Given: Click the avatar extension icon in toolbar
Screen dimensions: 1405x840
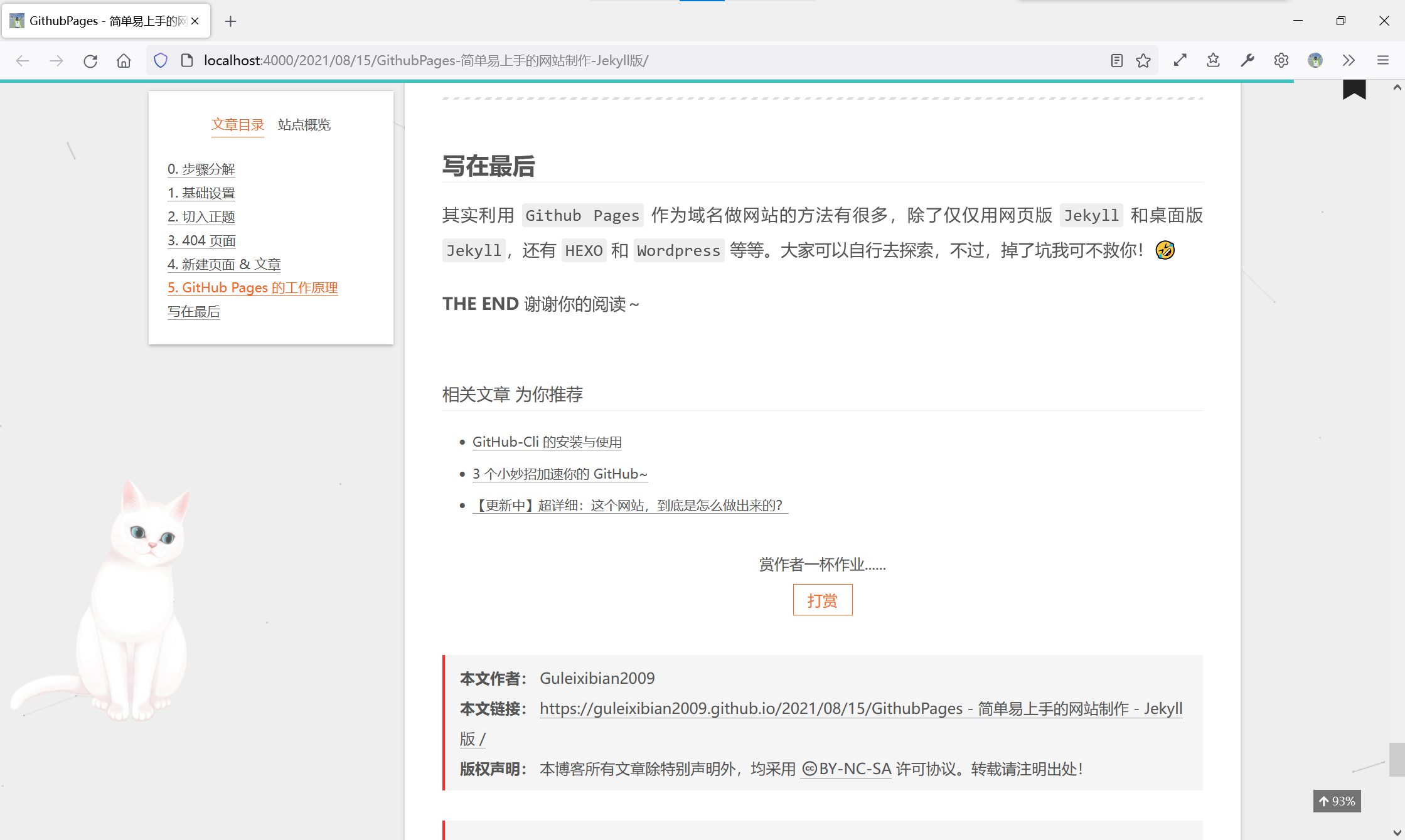Looking at the screenshot, I should (1315, 60).
